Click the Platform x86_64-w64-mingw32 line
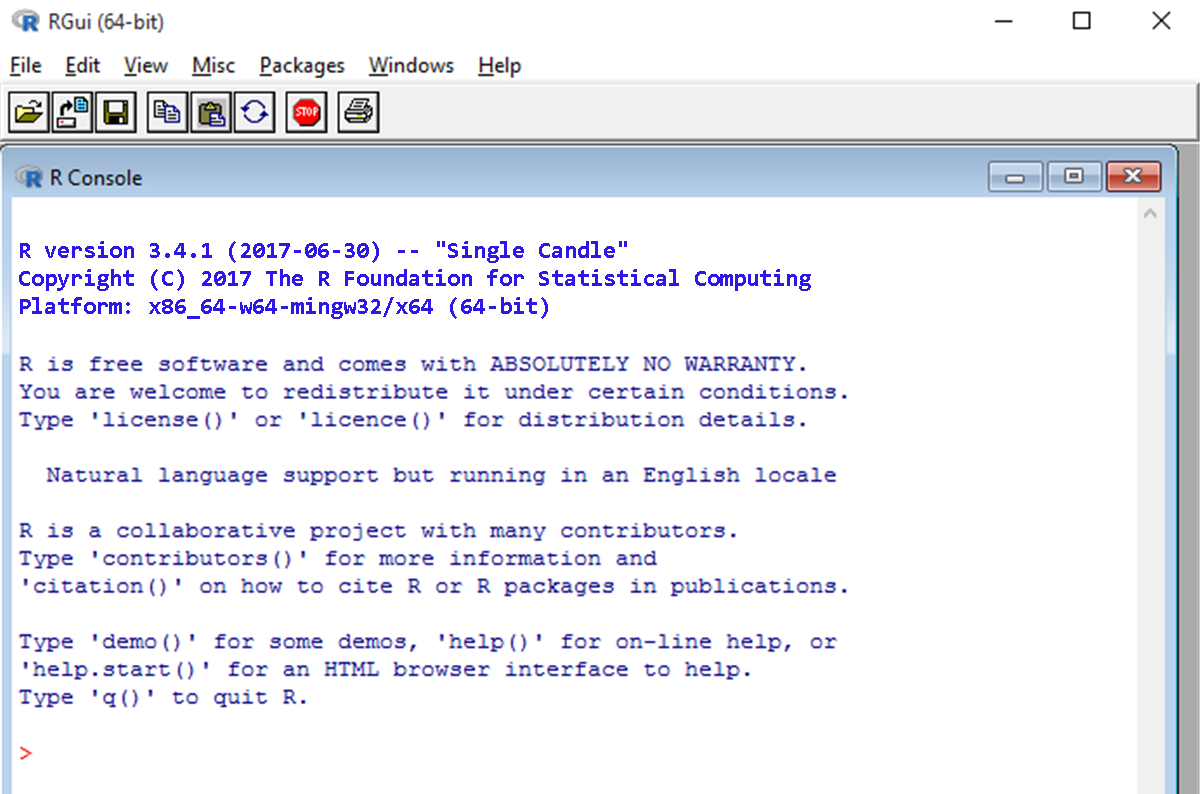Screen dimensions: 1200x794 (285, 307)
